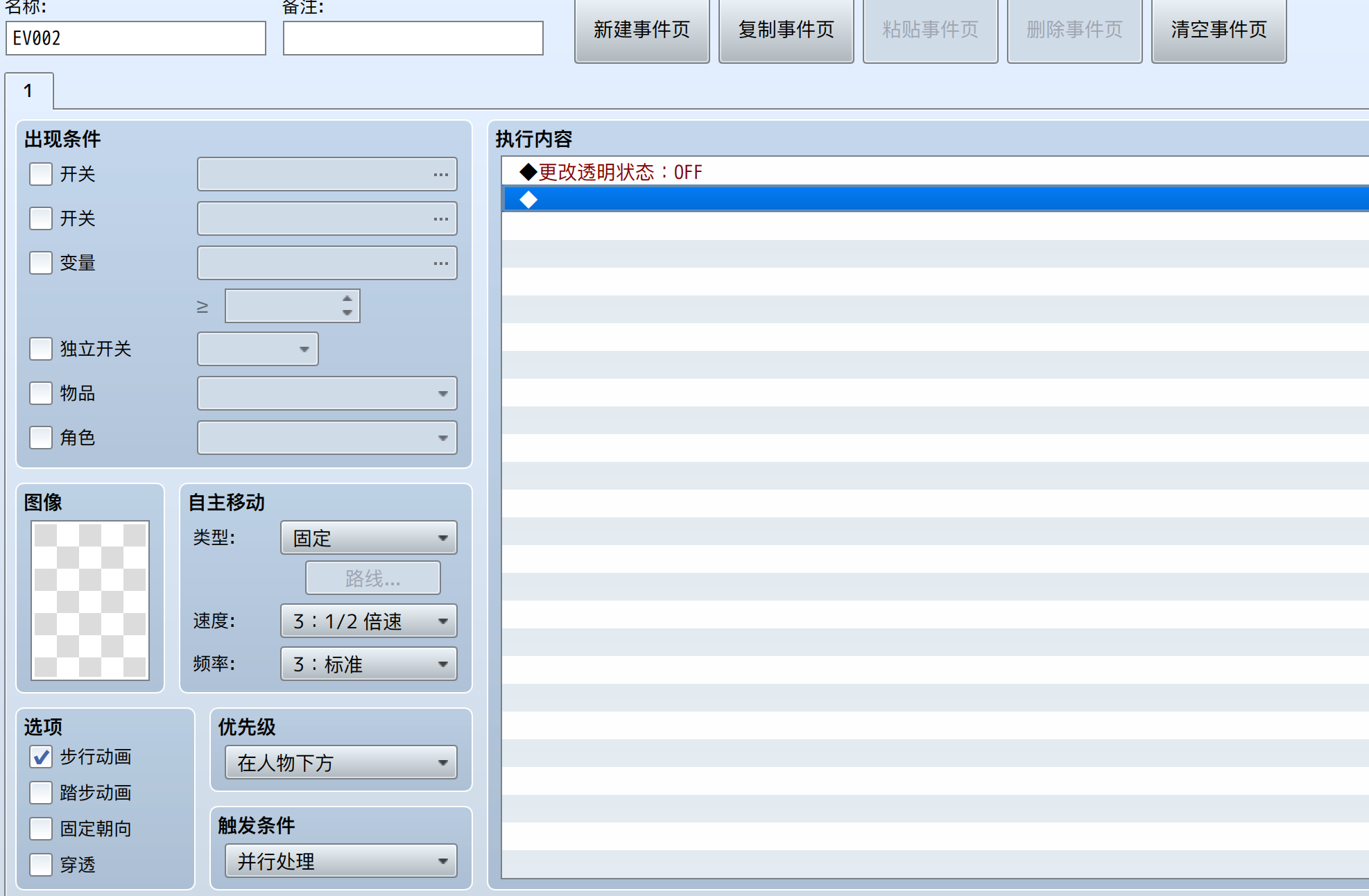This screenshot has width=1369, height=896.
Task: Click the diamond icon beside 更改透明状态
Action: [528, 171]
